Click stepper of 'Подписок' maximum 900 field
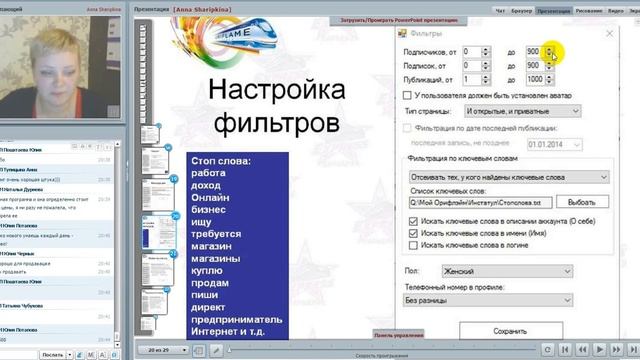The height and width of the screenshot is (360, 640). coord(549,66)
